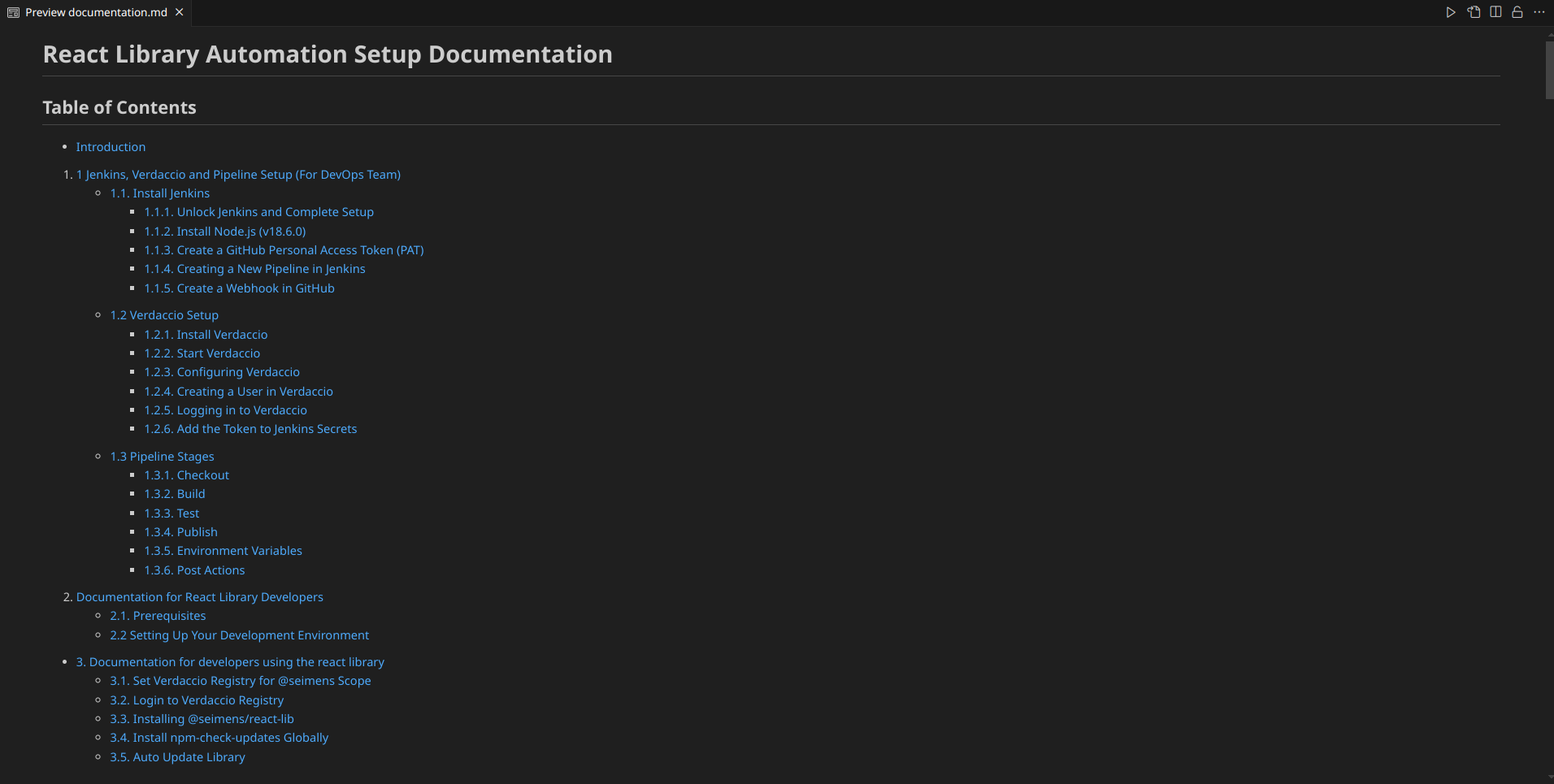
Task: Go to 1.1. Install Jenkins
Action: [160, 193]
